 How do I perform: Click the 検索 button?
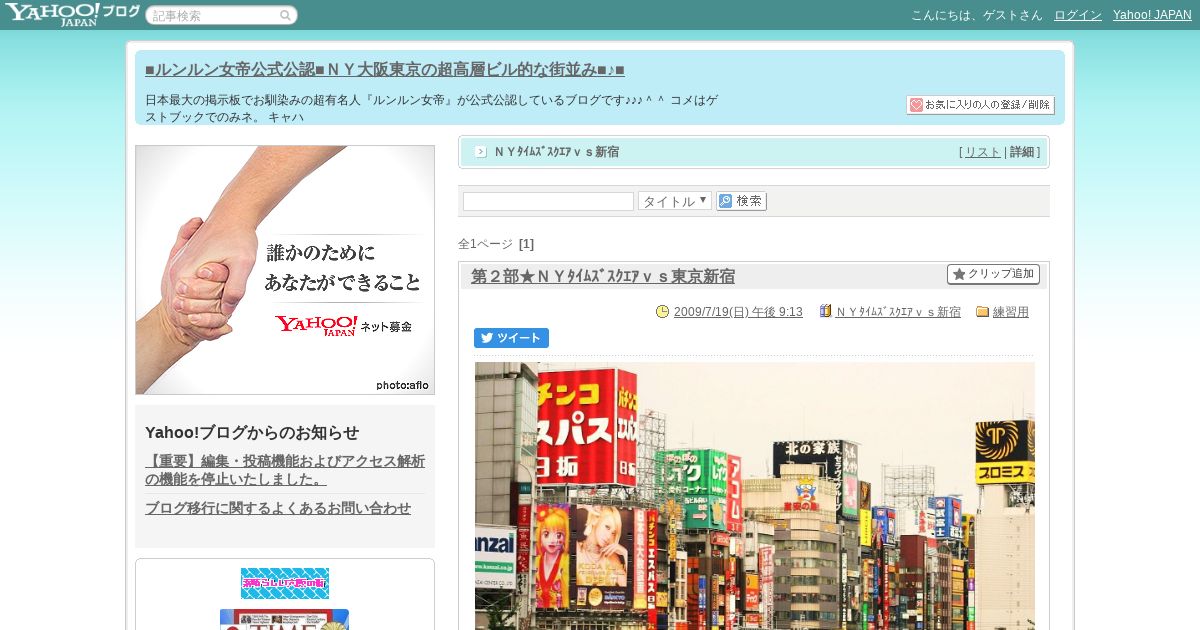pos(741,201)
